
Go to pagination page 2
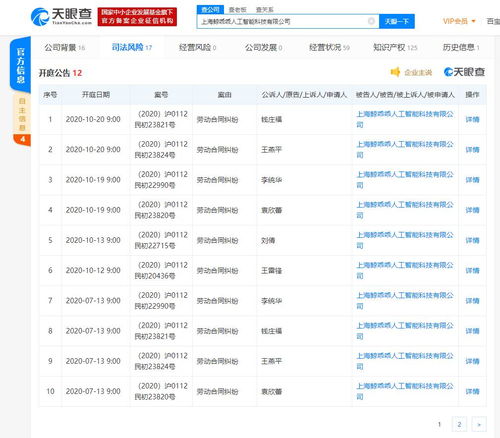(459, 424)
